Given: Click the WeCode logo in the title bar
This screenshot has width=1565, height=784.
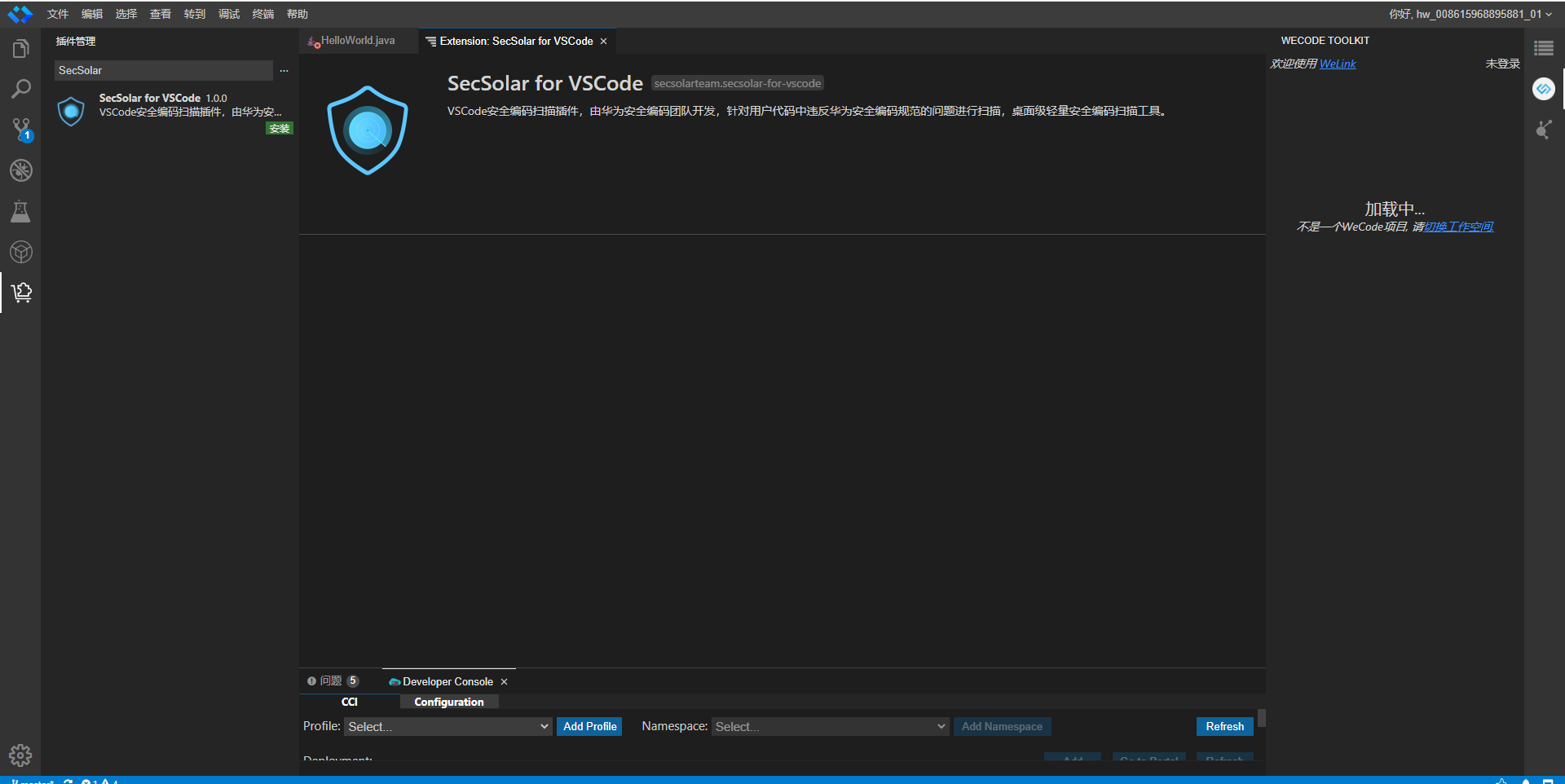Looking at the screenshot, I should pos(20,14).
